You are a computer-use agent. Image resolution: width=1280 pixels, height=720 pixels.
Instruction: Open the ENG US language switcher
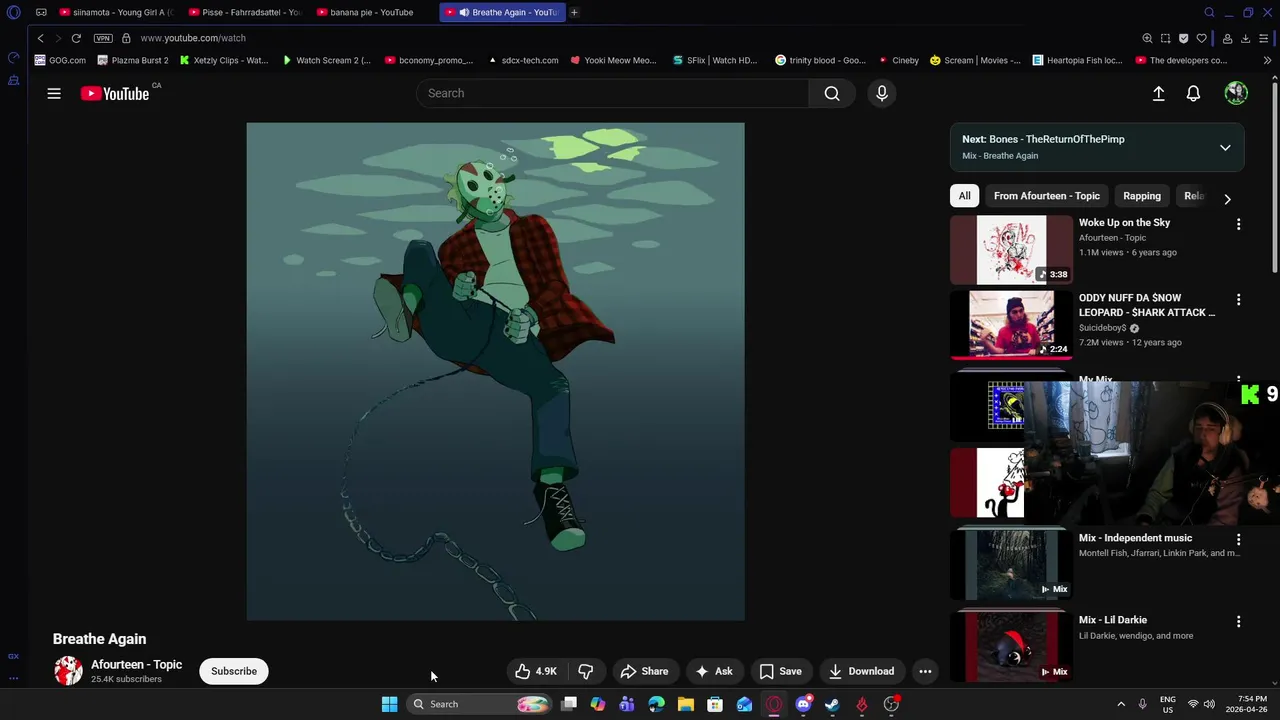point(1167,704)
